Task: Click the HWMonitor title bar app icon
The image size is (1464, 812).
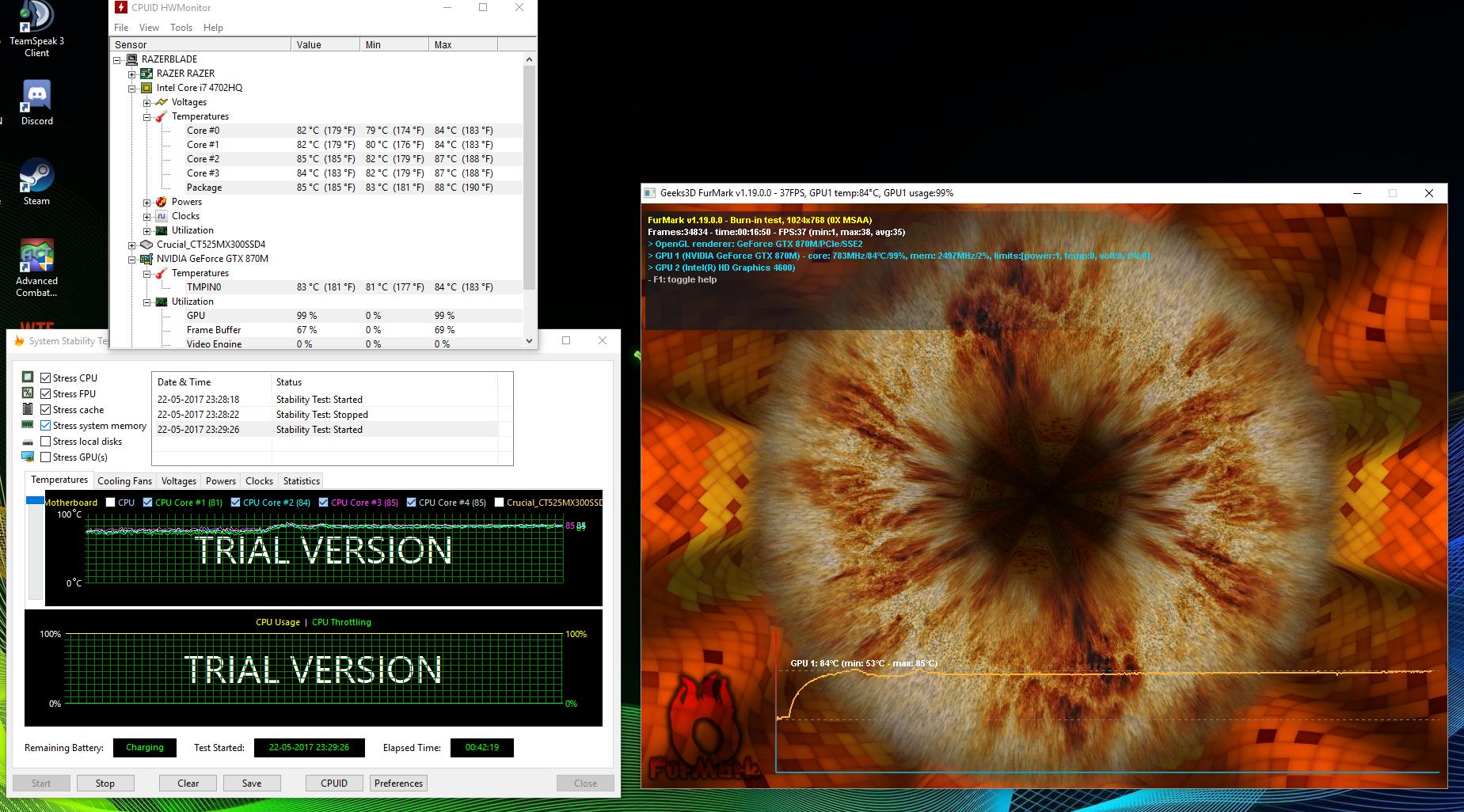Action: click(x=121, y=8)
